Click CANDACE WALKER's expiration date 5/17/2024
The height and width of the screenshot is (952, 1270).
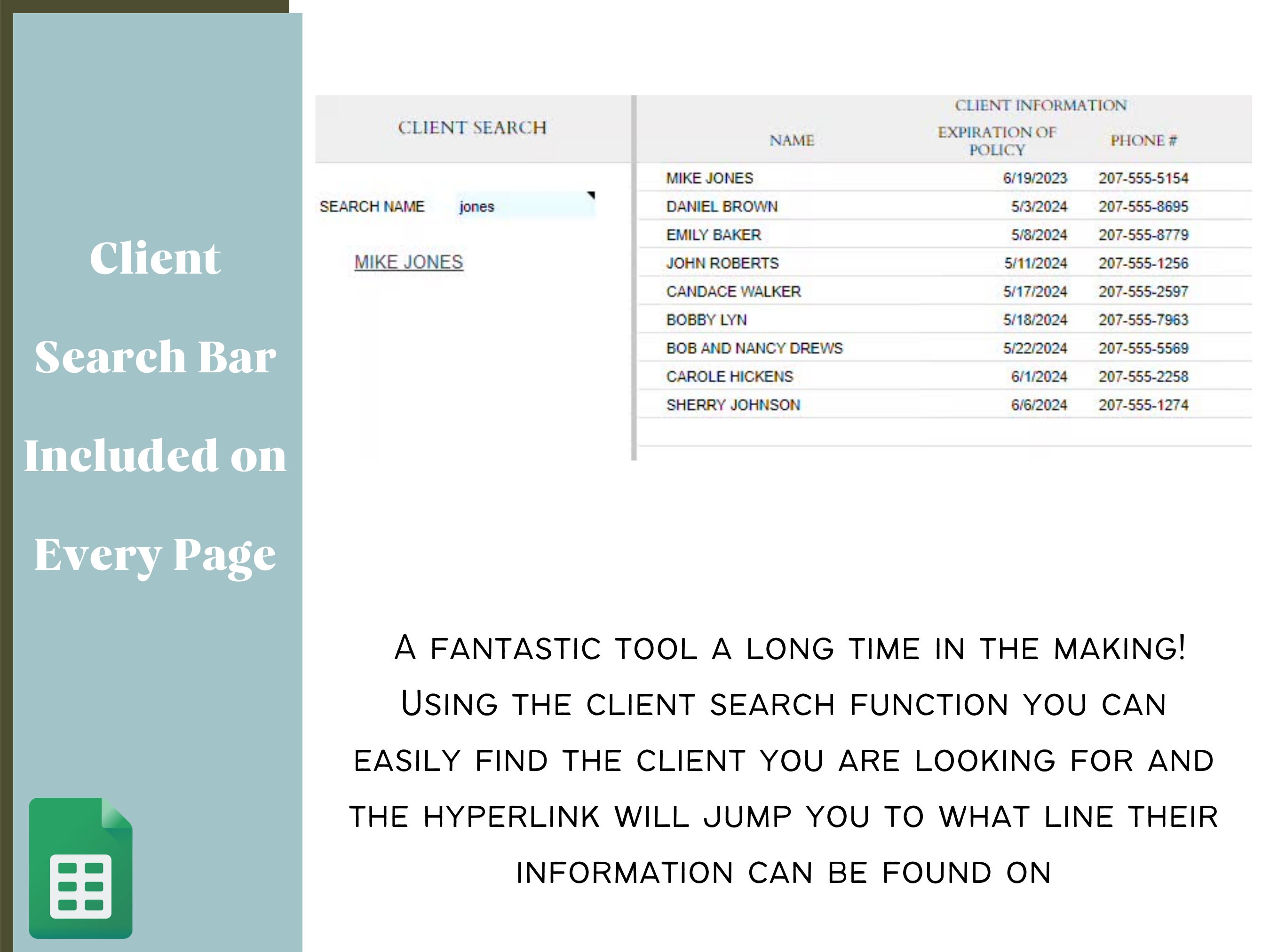(x=1037, y=291)
